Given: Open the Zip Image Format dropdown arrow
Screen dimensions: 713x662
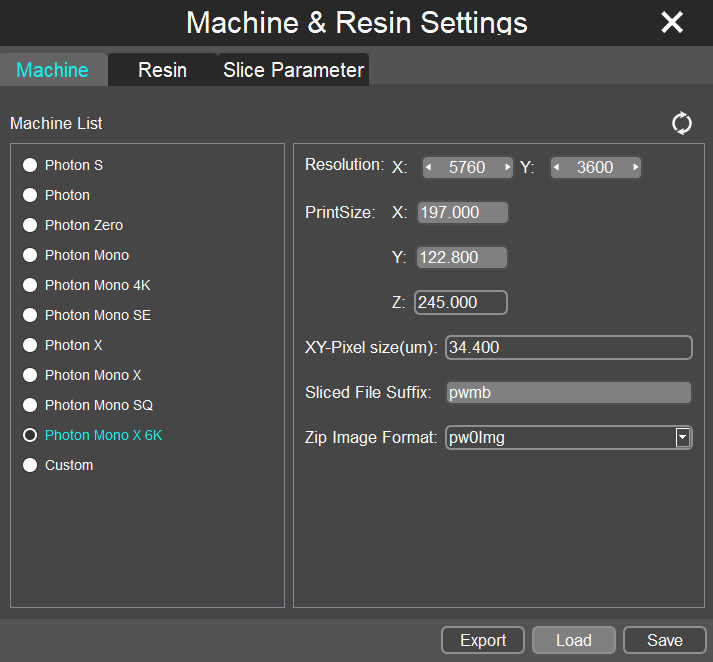Looking at the screenshot, I should coord(682,438).
